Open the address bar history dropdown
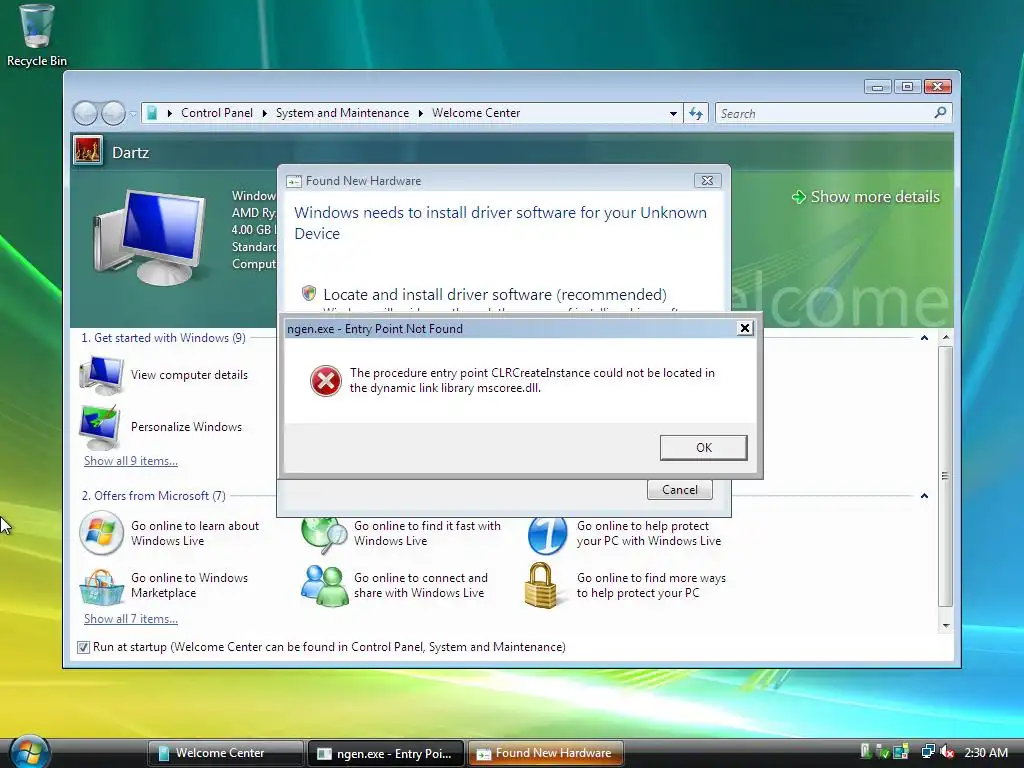 tap(673, 114)
